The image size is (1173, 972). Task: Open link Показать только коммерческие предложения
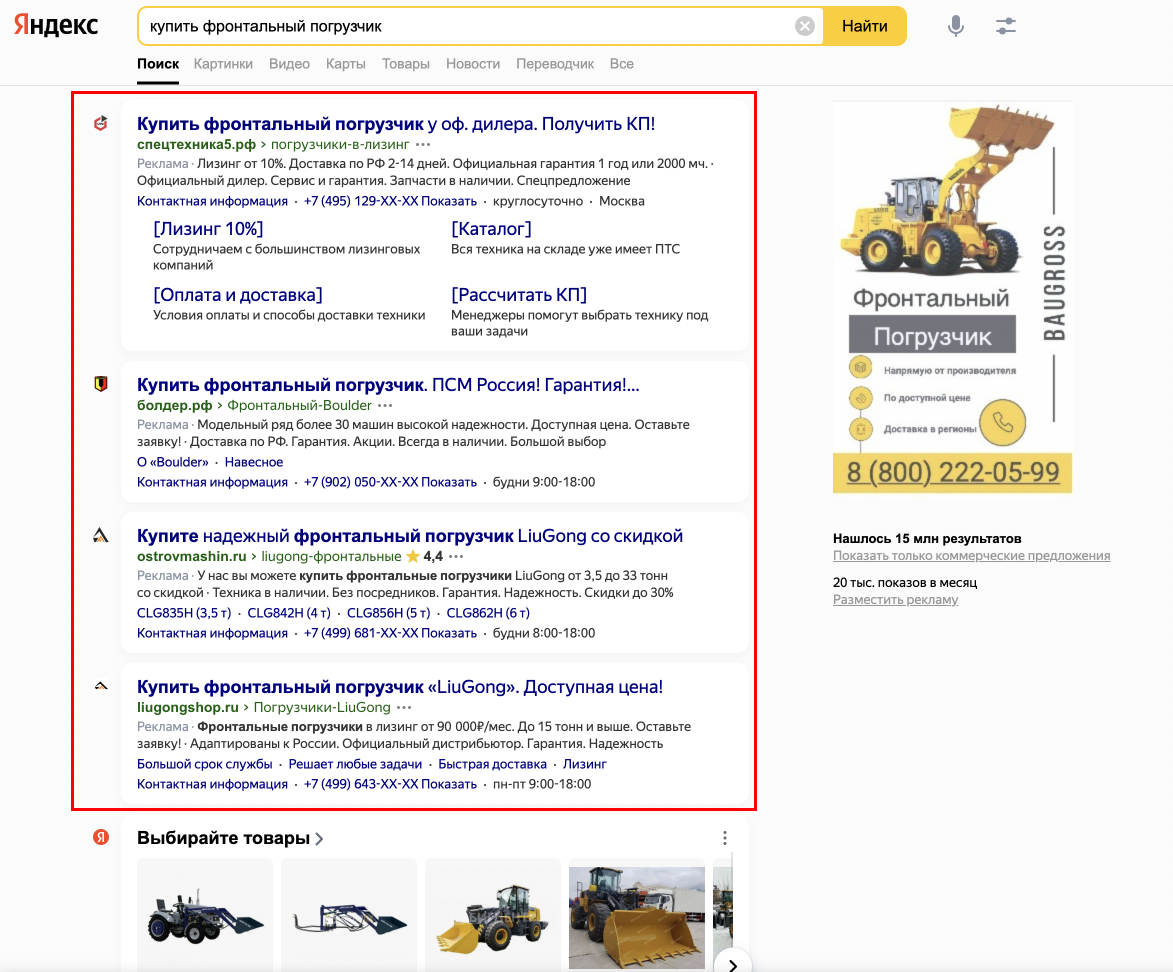[x=970, y=554]
